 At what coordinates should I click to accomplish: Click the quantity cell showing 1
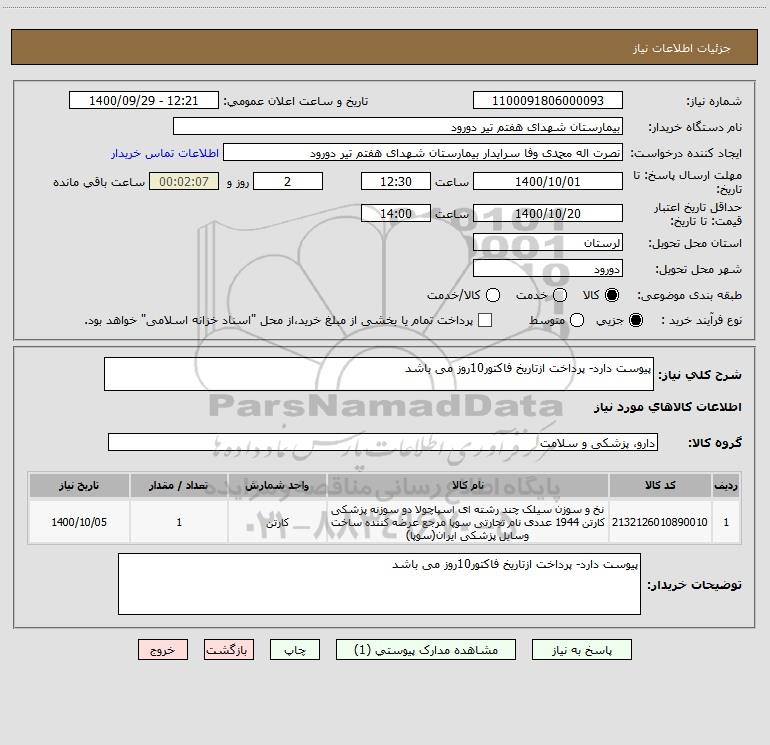179,522
